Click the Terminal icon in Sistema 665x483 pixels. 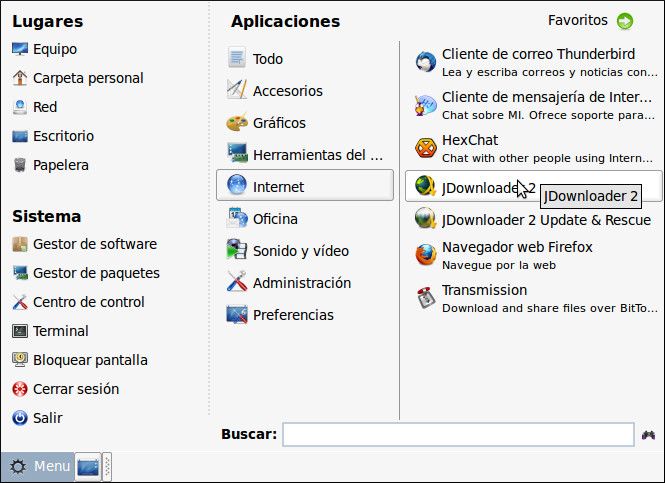click(x=20, y=331)
